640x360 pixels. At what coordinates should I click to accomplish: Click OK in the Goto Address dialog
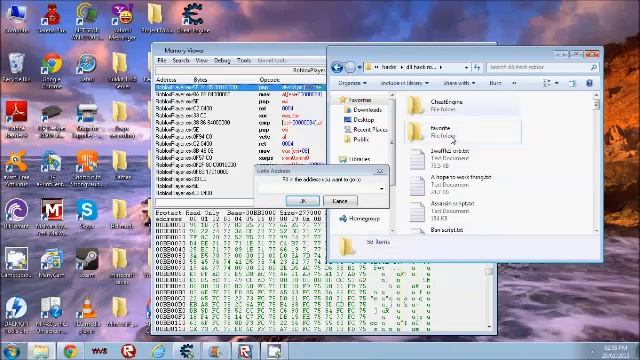[x=303, y=201]
